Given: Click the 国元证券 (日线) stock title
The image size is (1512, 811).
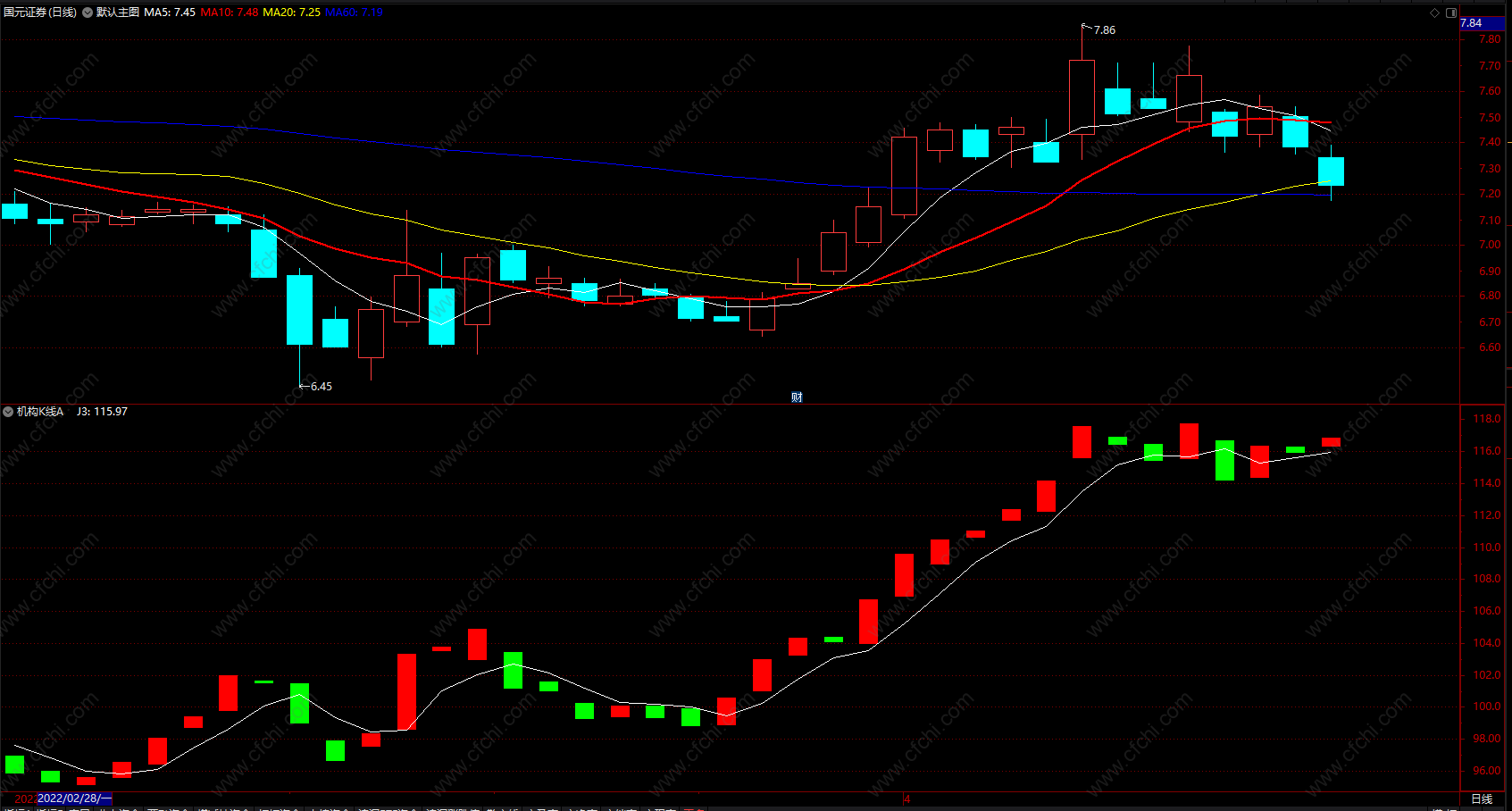Looking at the screenshot, I should [40, 13].
